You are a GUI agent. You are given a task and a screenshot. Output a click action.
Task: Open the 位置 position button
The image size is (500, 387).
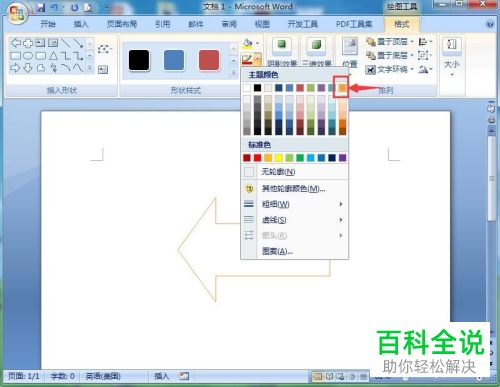[350, 52]
